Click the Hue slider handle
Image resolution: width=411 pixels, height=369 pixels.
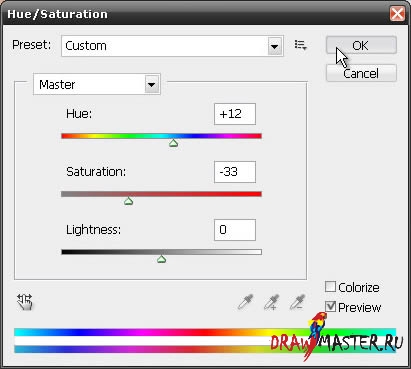click(173, 143)
